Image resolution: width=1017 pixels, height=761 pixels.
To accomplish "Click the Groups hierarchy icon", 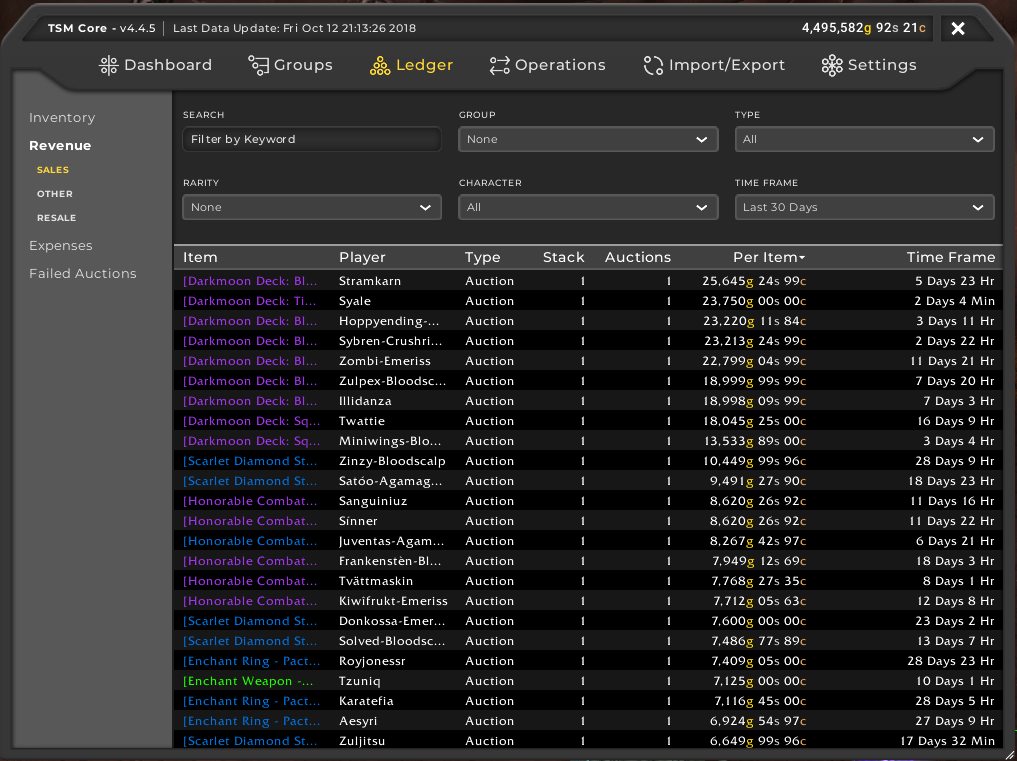I will coord(258,65).
